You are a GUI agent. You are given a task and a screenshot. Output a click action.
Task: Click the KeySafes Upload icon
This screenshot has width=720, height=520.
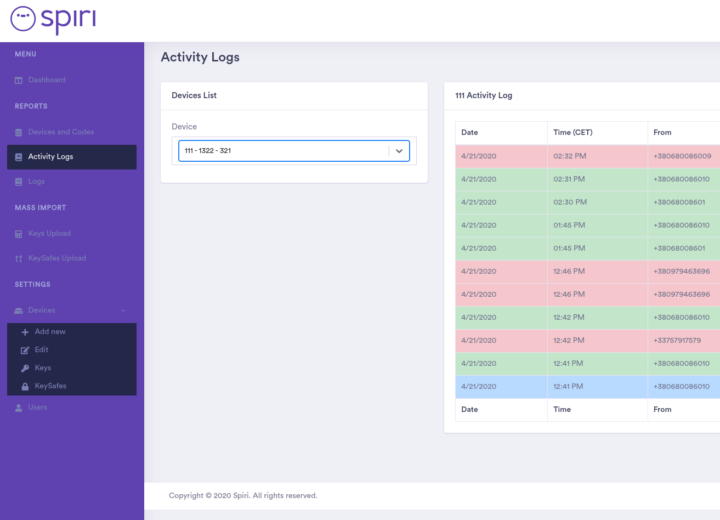click(19, 258)
